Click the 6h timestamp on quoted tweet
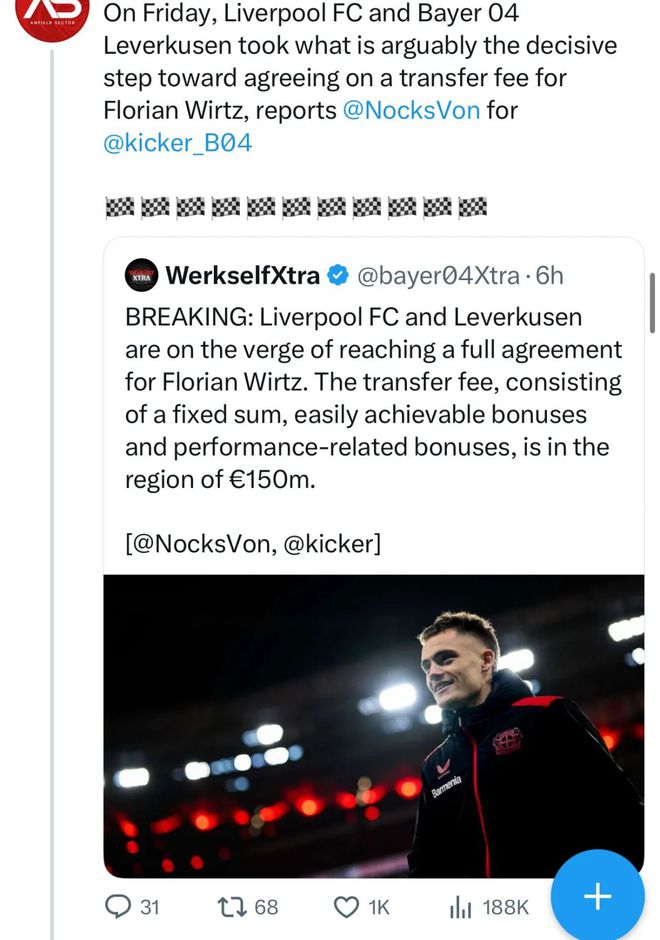The image size is (660, 940). (x=550, y=275)
